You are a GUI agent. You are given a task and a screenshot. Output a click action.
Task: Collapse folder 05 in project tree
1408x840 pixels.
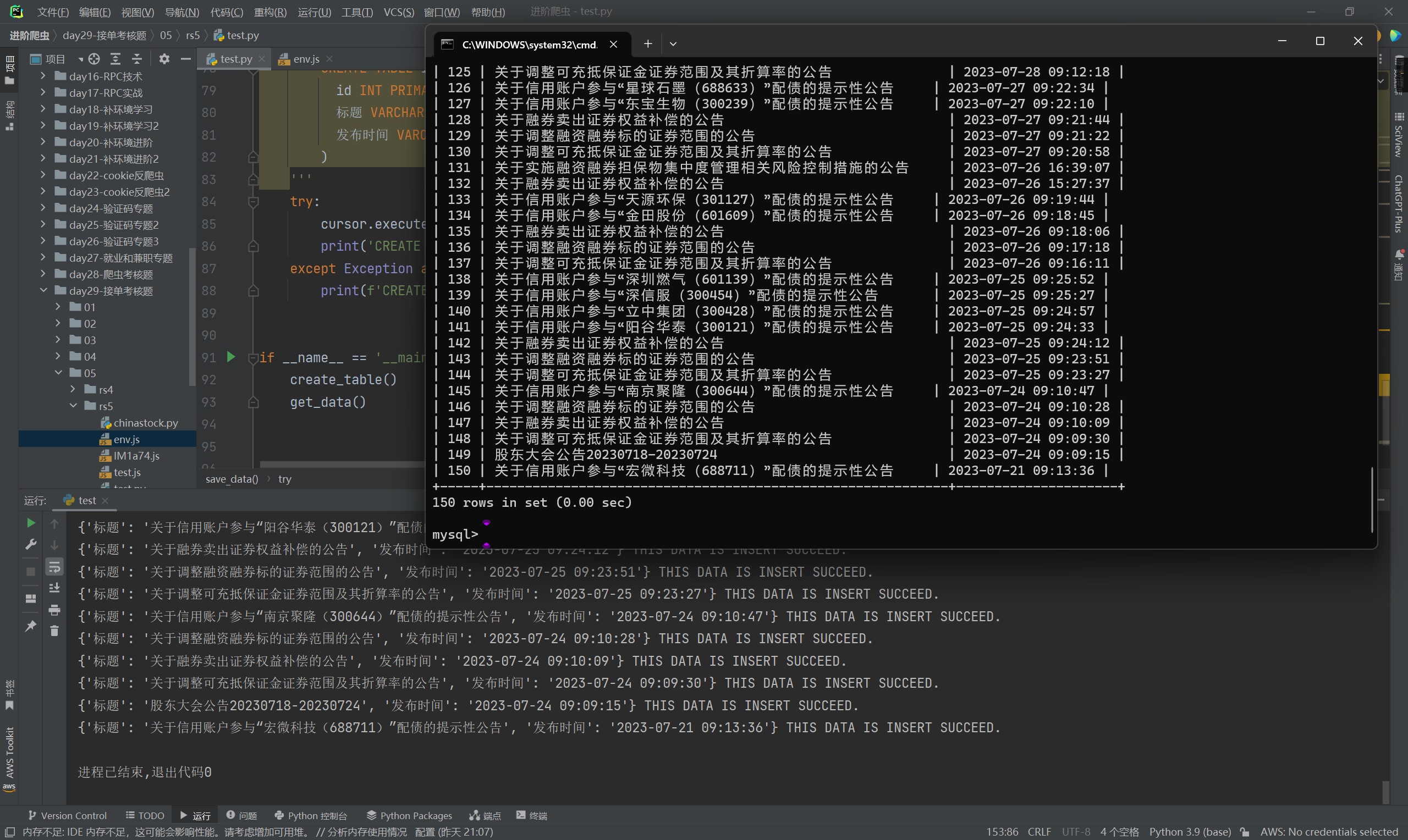click(x=58, y=373)
